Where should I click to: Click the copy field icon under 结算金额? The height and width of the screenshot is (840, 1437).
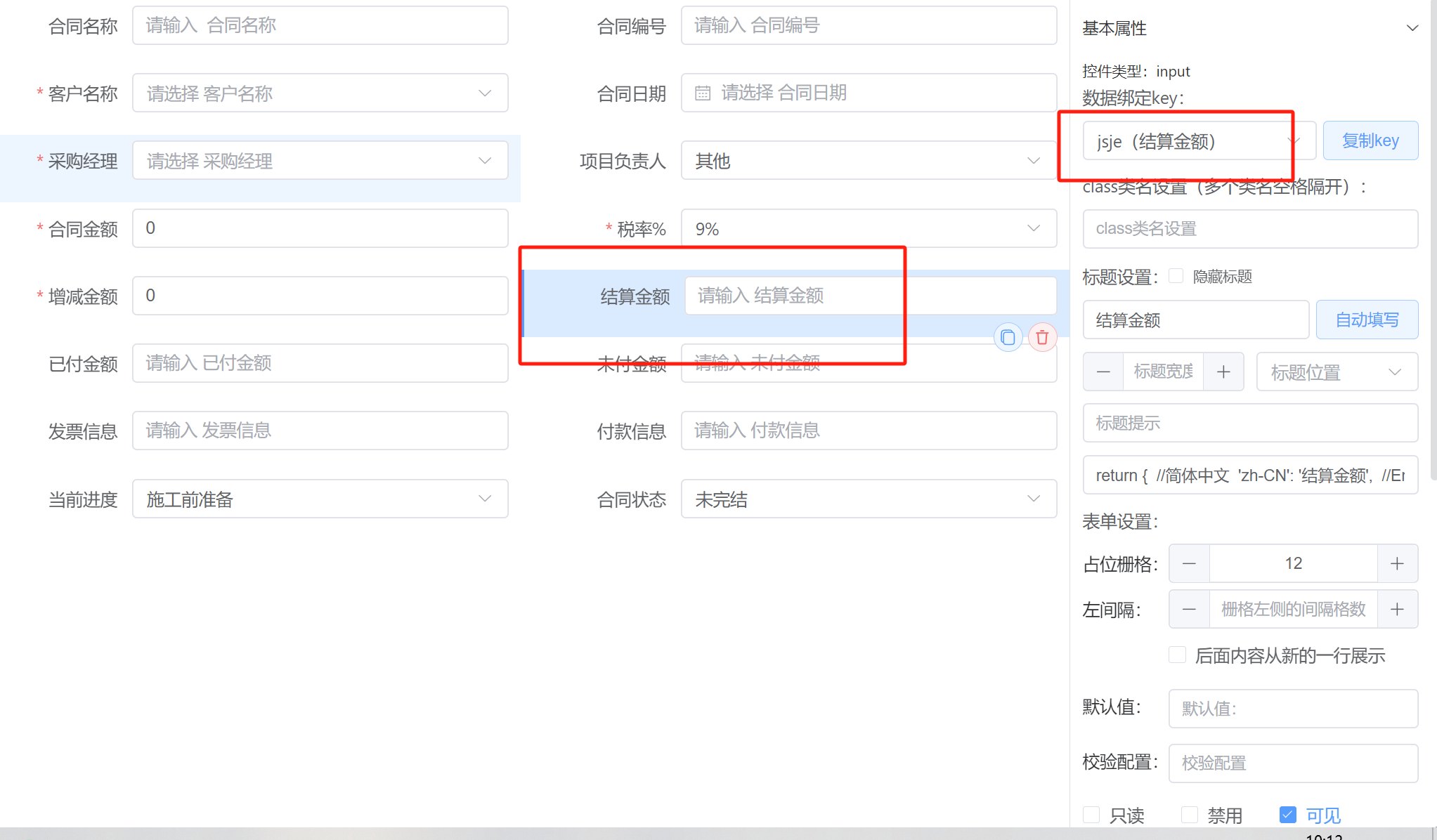click(x=1008, y=338)
